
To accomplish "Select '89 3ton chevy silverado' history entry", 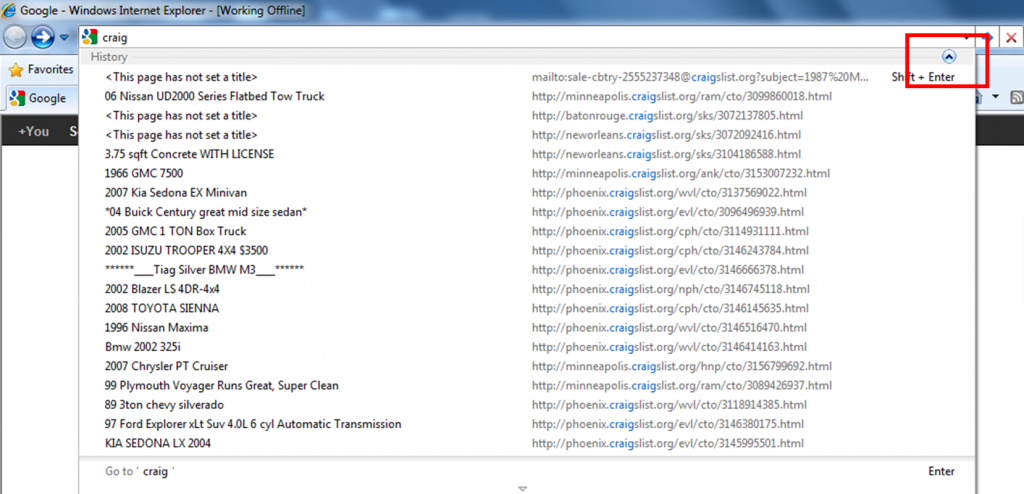I will pos(526,405).
